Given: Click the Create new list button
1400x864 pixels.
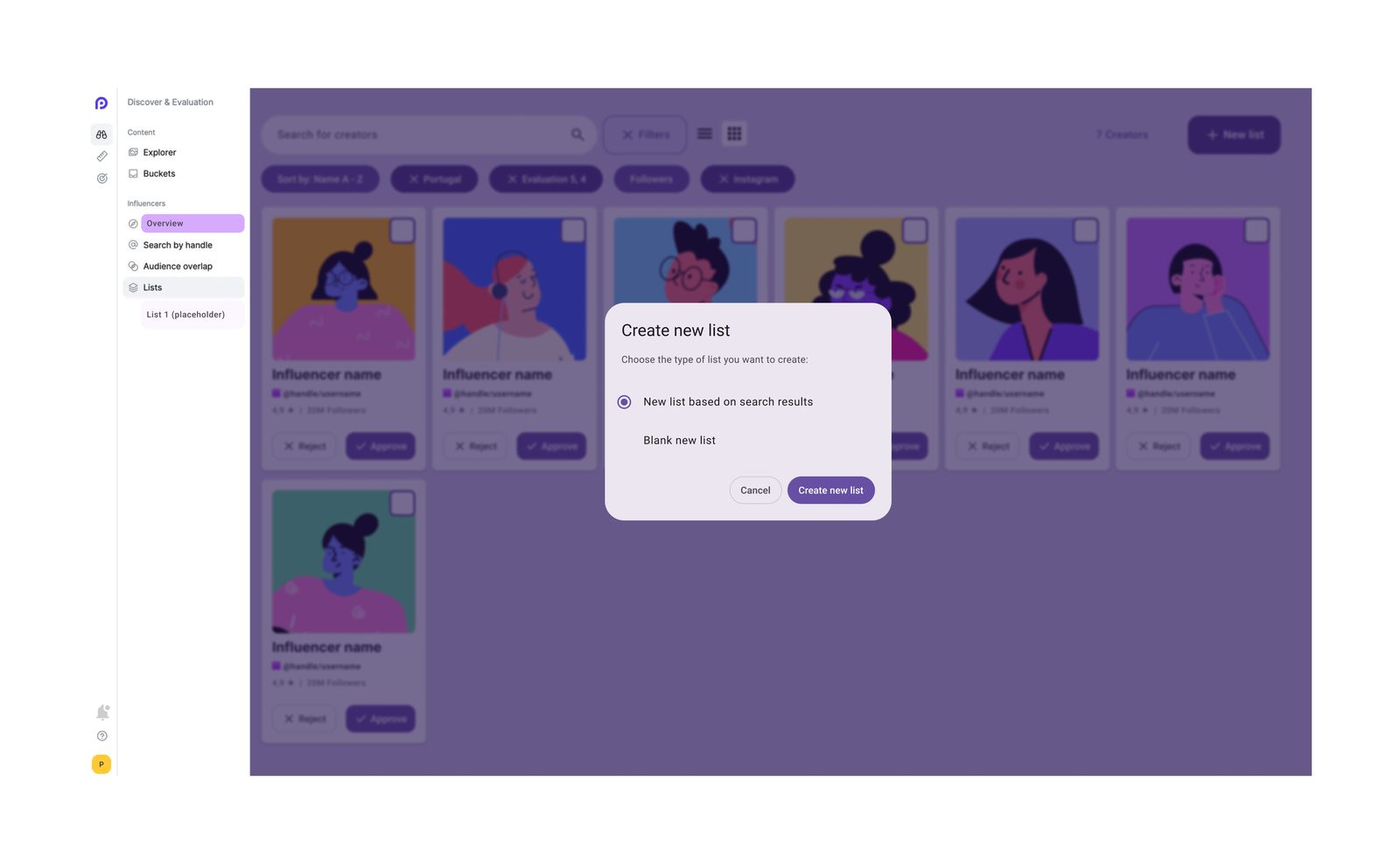Looking at the screenshot, I should [x=830, y=491].
